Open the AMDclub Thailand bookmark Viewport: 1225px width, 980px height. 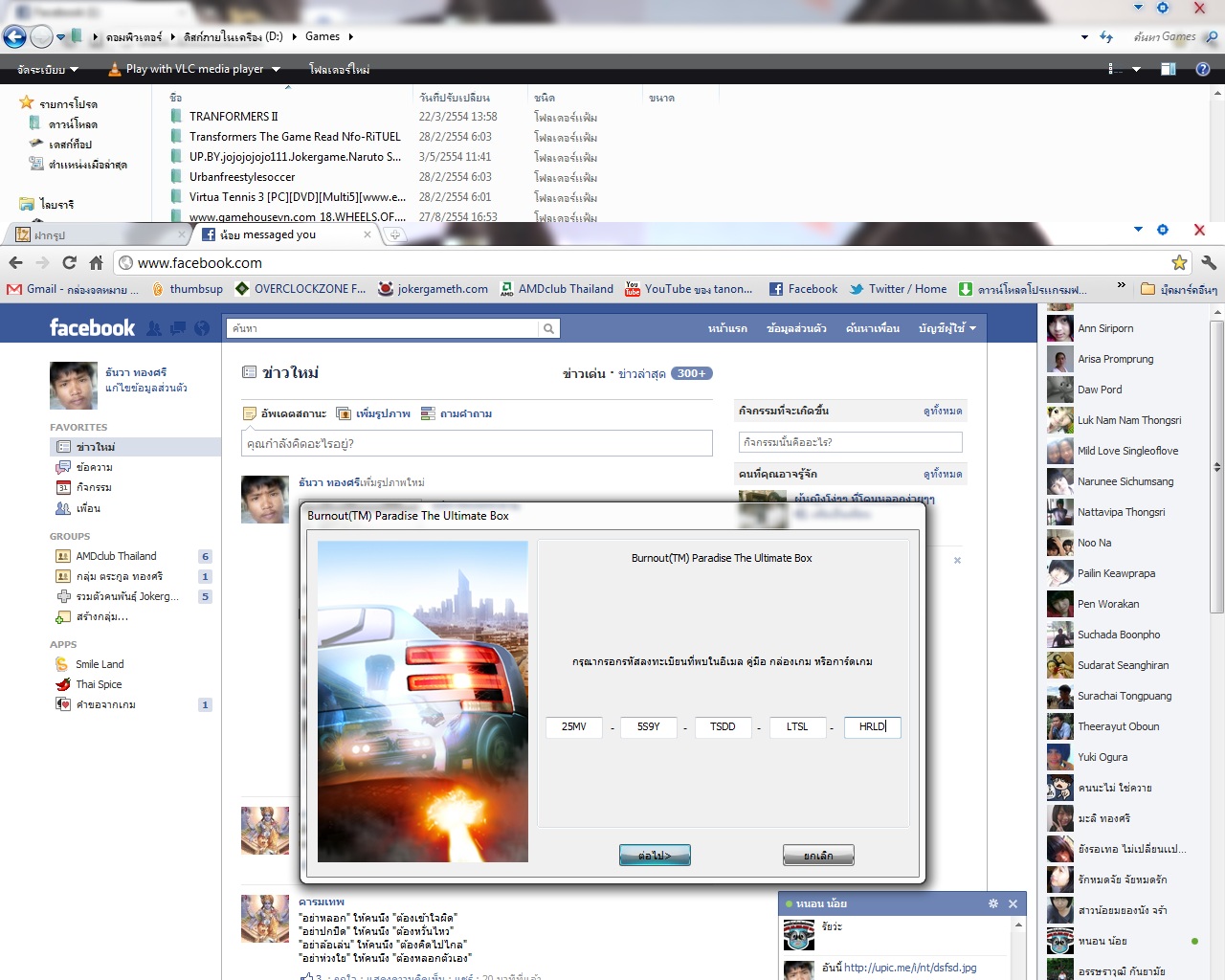point(556,289)
